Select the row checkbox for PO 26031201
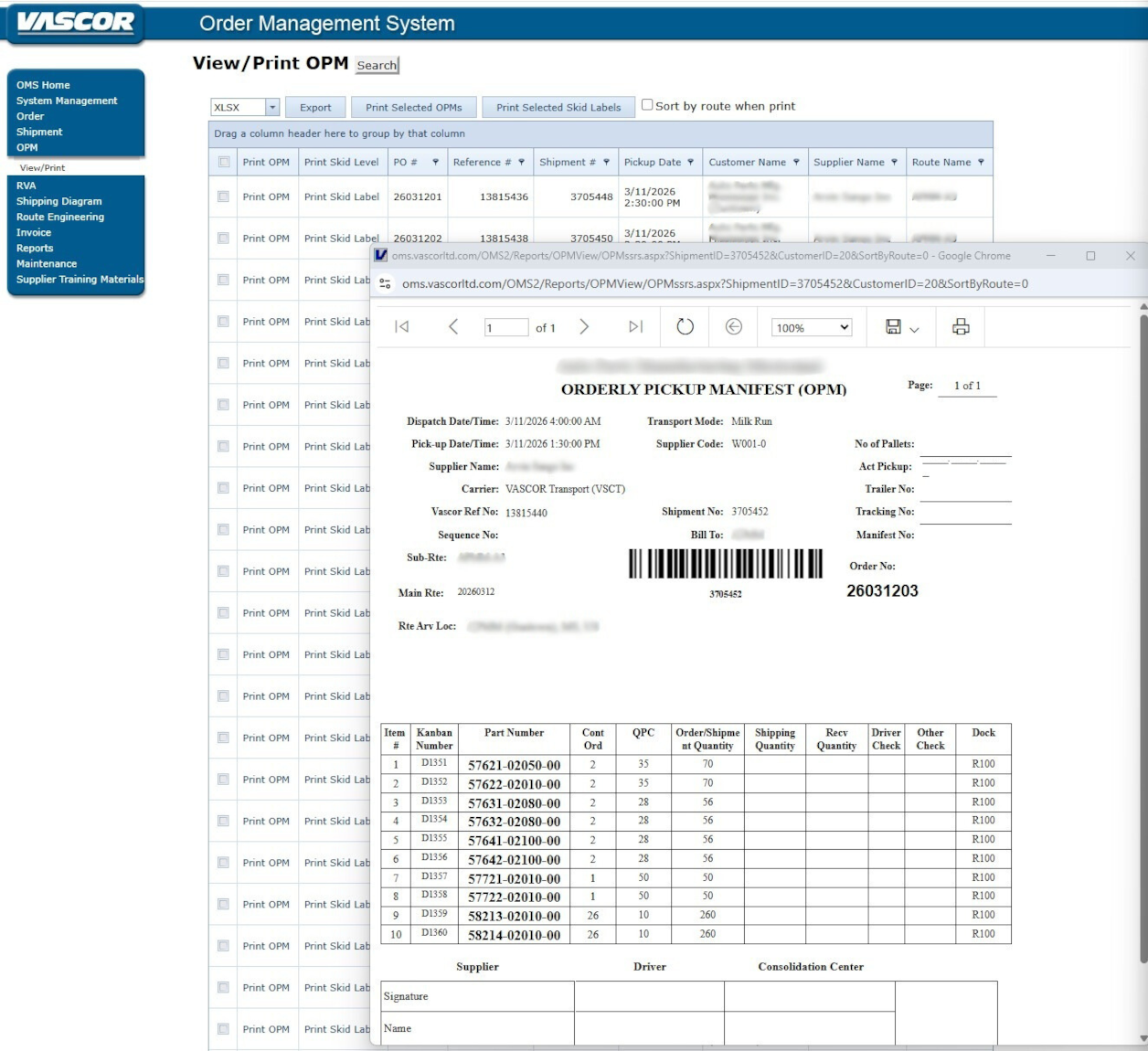1148x1051 pixels. (x=224, y=196)
